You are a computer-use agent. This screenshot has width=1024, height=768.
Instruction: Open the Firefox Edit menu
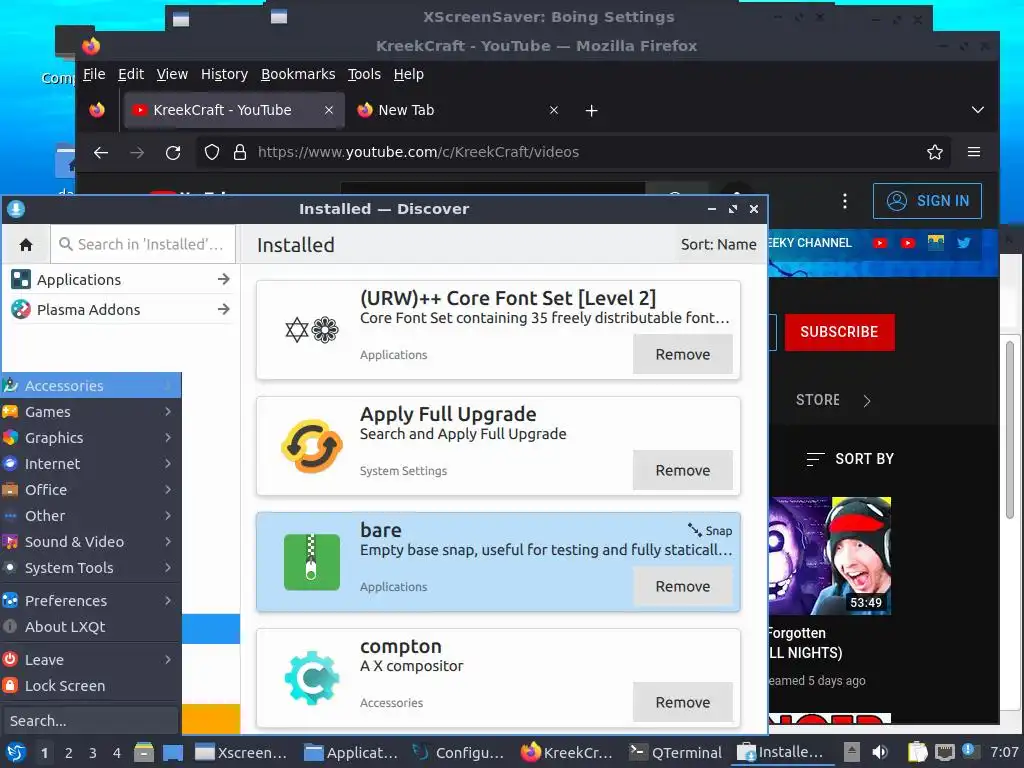[131, 74]
